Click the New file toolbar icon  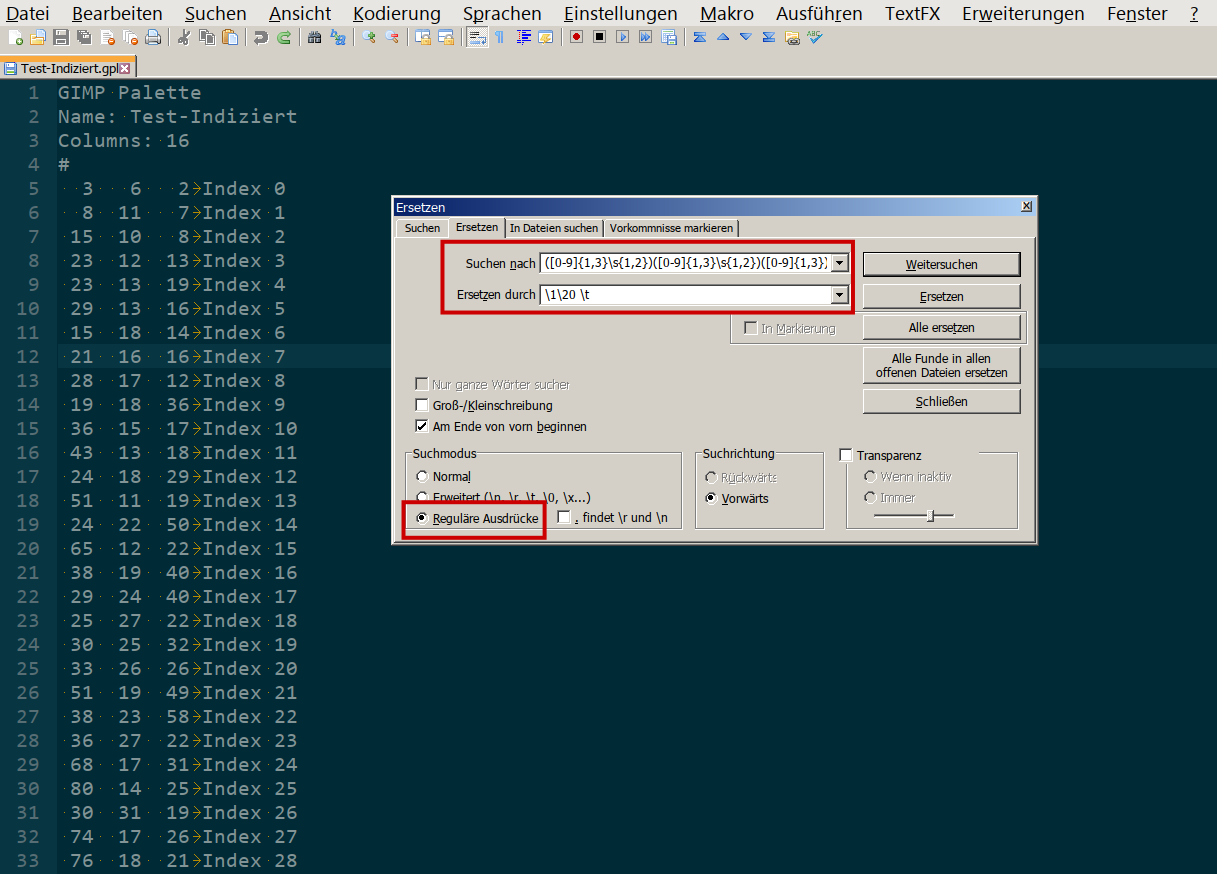[14, 38]
